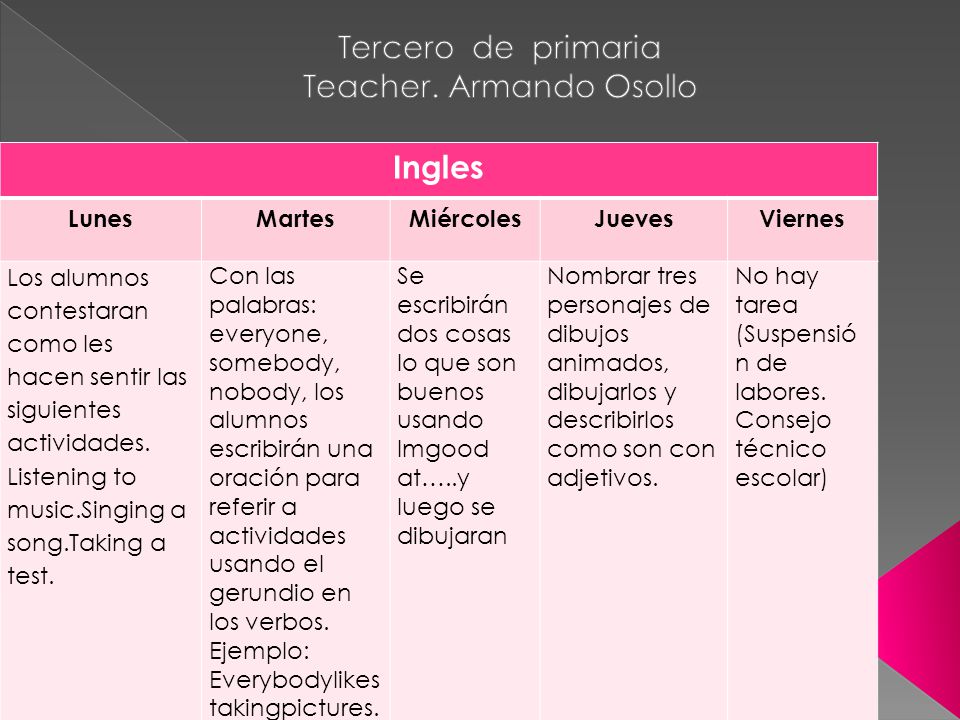Click the Lunes cell starting 'Los alumnos contestaran'

(100, 490)
